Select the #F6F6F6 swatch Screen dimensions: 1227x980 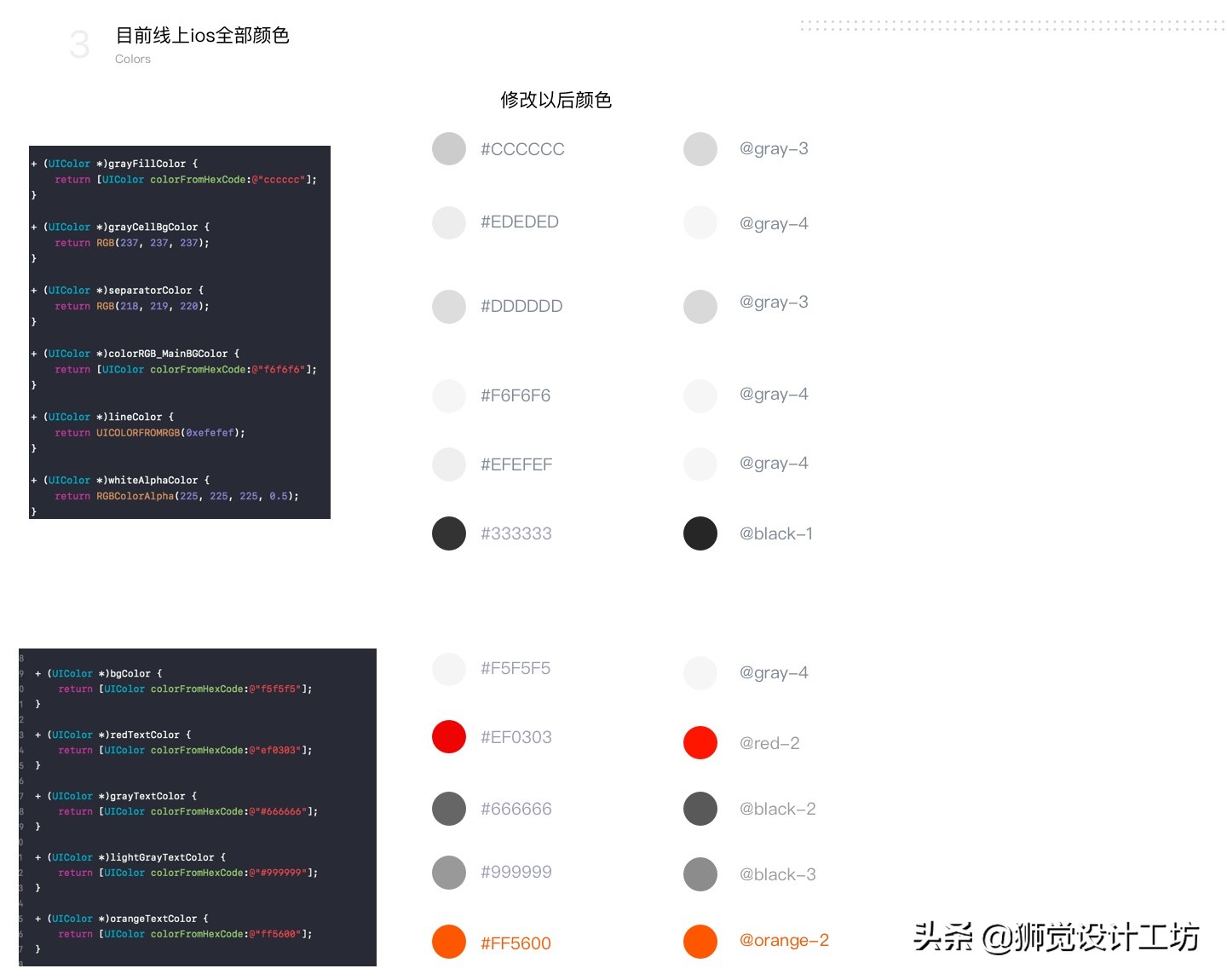448,395
